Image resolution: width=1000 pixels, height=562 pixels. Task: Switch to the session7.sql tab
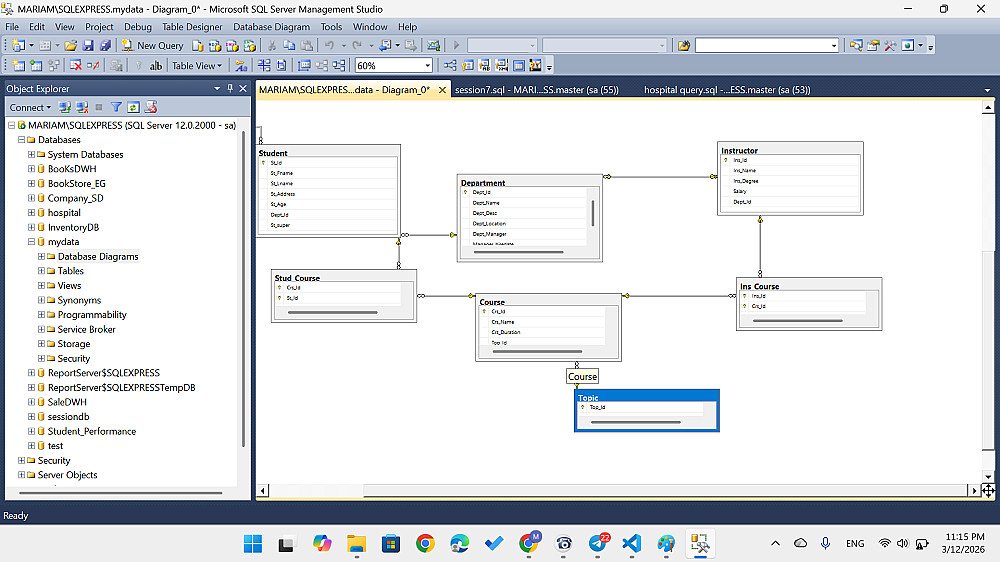pyautogui.click(x=536, y=90)
